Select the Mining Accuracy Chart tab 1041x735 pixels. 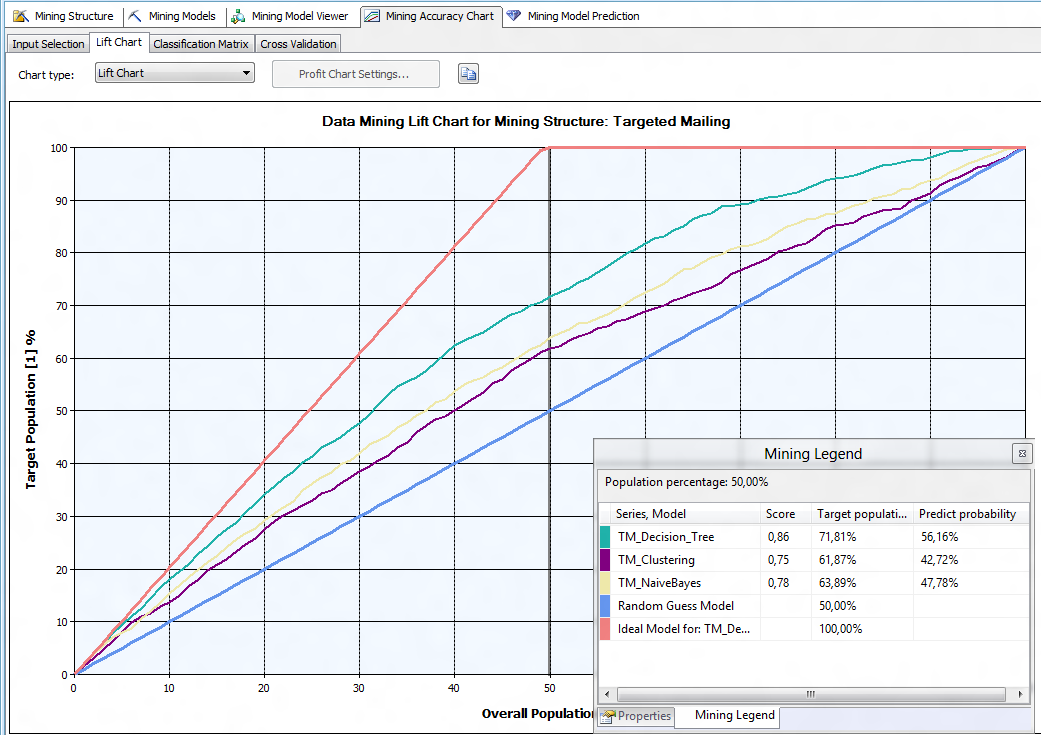(x=431, y=16)
